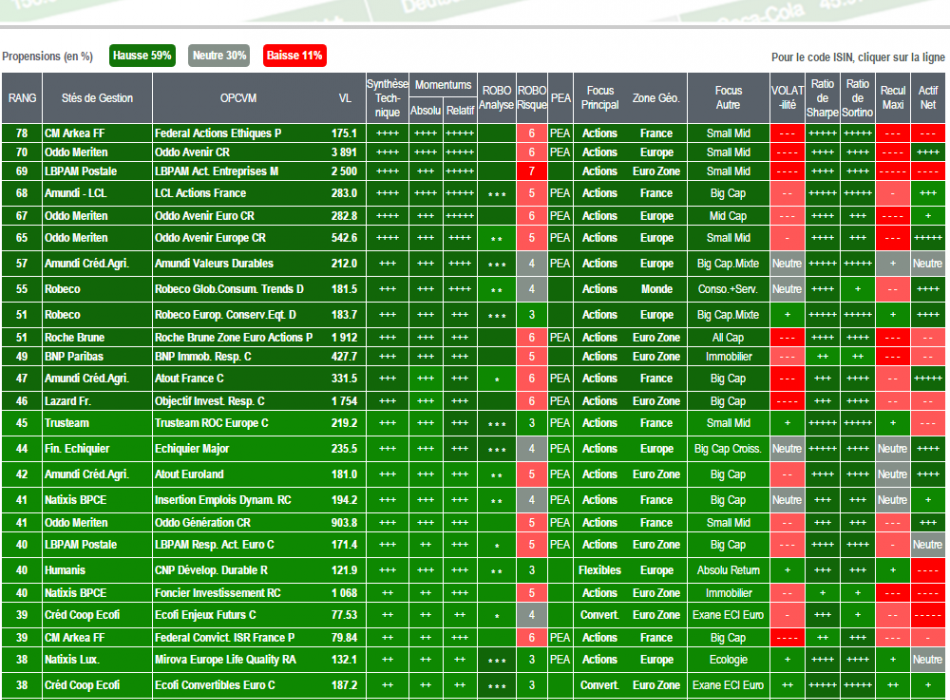Screen dimensions: 950x700
Task: Click the Zone Géo. column header
Action: (656, 98)
